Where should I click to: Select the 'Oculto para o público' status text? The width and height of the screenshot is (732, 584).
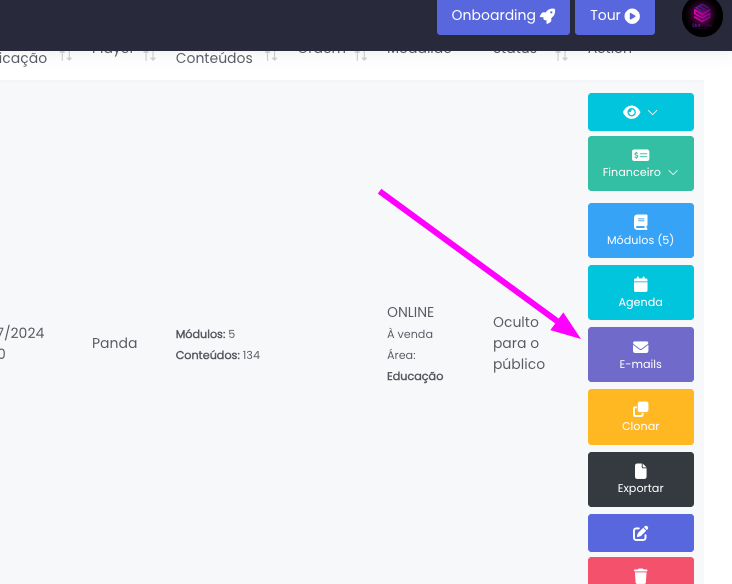pyautogui.click(x=518, y=343)
